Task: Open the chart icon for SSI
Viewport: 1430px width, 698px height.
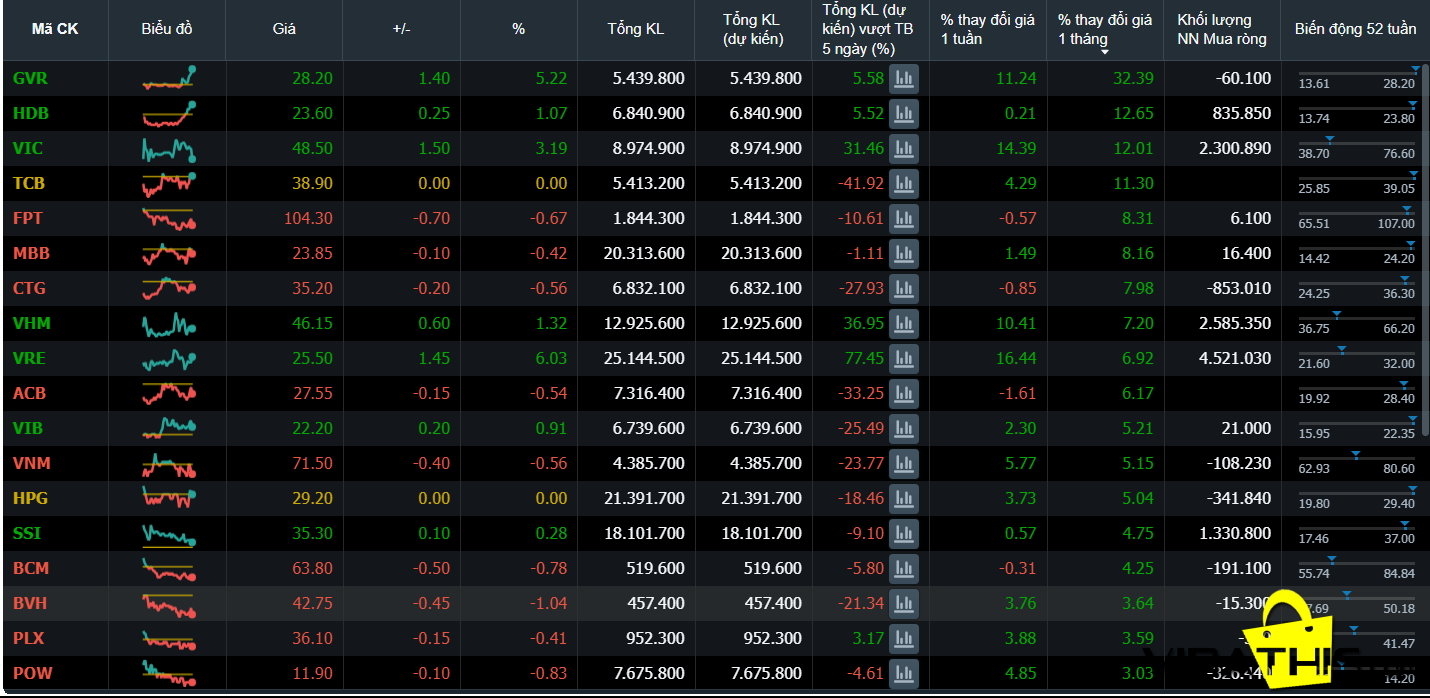Action: (x=904, y=533)
